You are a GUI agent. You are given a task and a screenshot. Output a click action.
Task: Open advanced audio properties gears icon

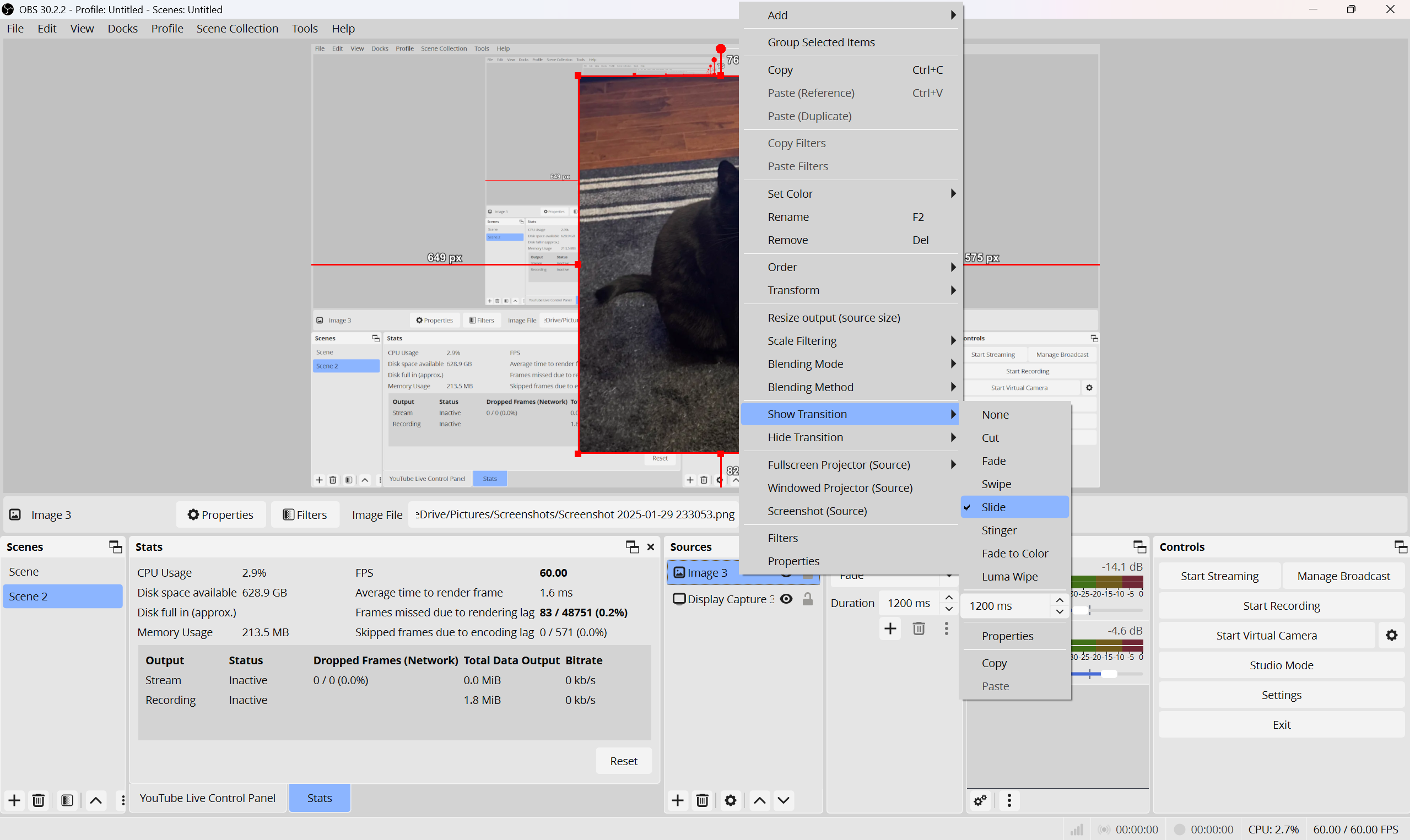pos(980,800)
